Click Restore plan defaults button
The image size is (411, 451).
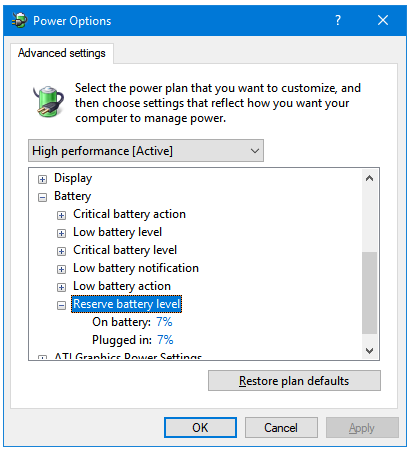(294, 381)
